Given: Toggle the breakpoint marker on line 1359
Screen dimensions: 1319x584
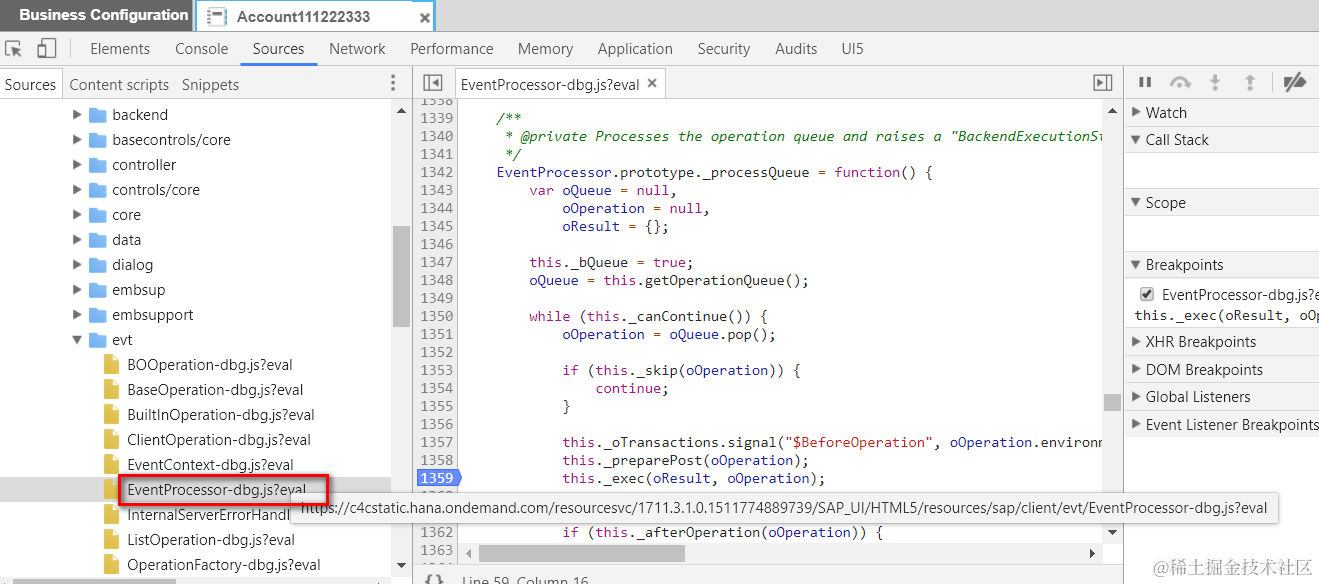Looking at the screenshot, I should [x=437, y=478].
